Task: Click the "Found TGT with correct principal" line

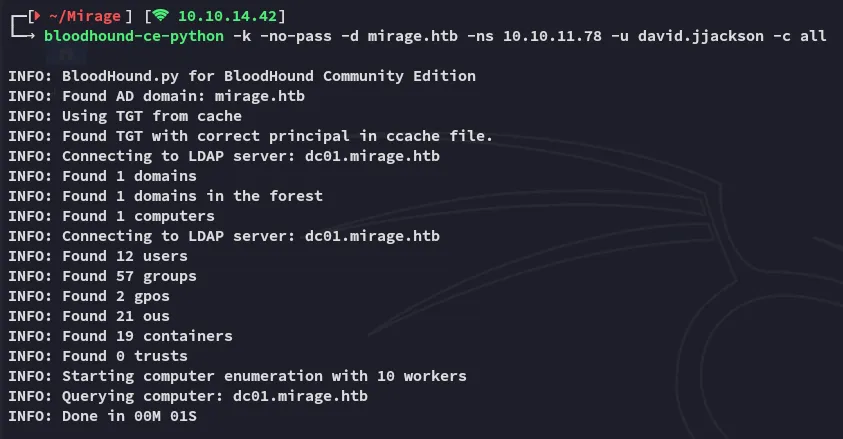Action: pos(250,136)
